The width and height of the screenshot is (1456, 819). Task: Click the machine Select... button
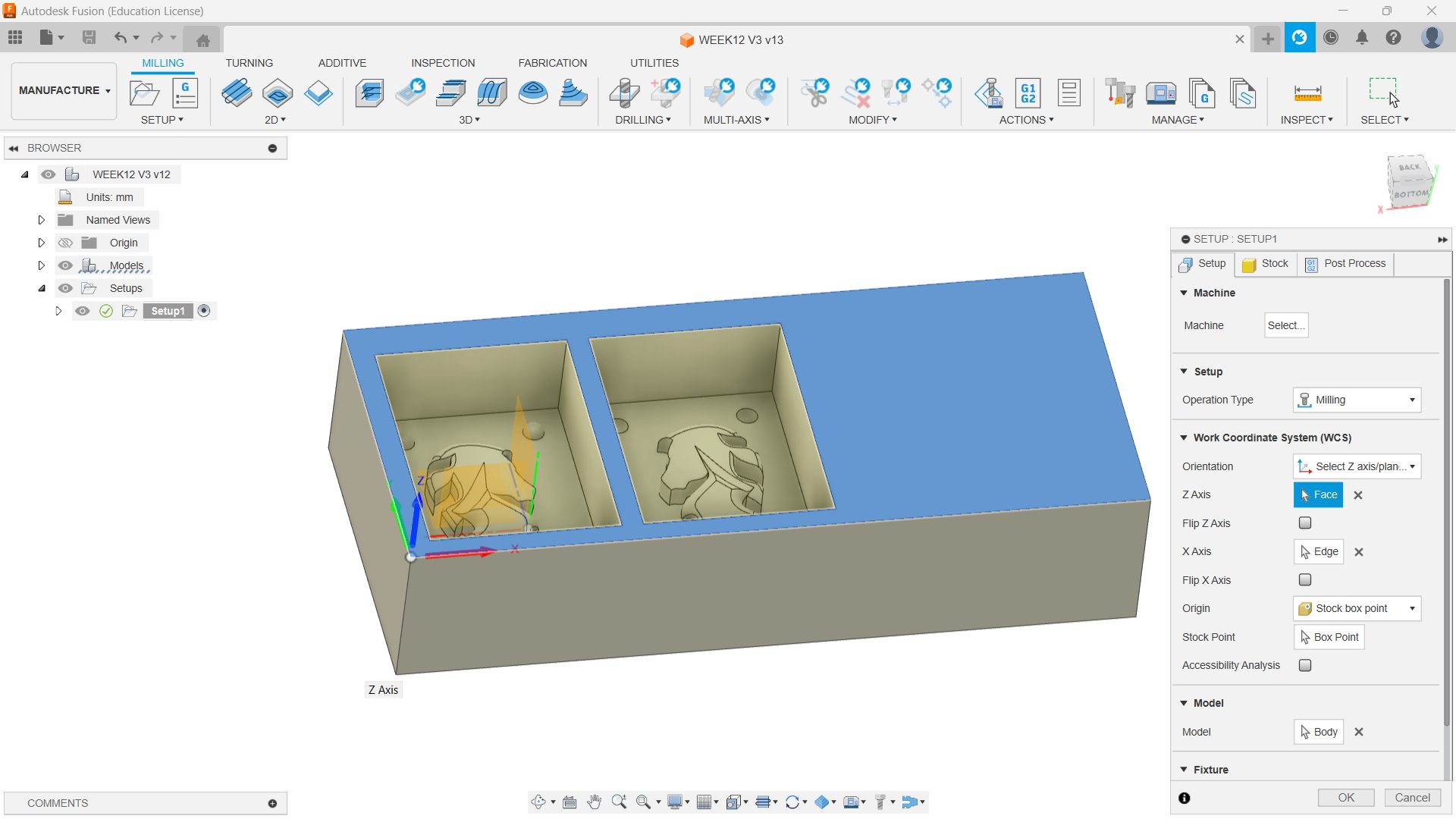[x=1285, y=325]
